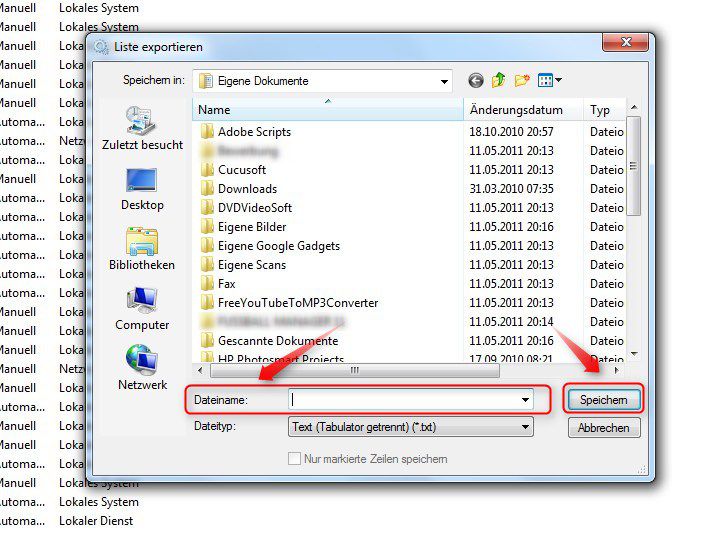Image resolution: width=725 pixels, height=535 pixels.
Task: Open Computer in places bar
Action: click(x=142, y=309)
